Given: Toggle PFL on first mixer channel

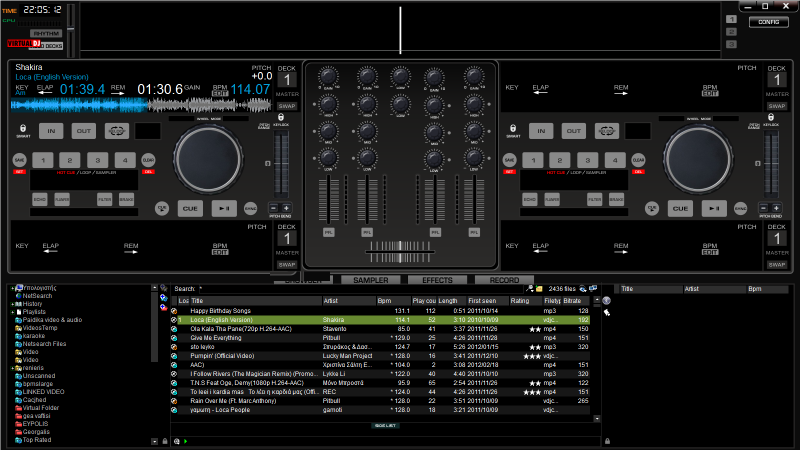Looking at the screenshot, I should click(329, 232).
